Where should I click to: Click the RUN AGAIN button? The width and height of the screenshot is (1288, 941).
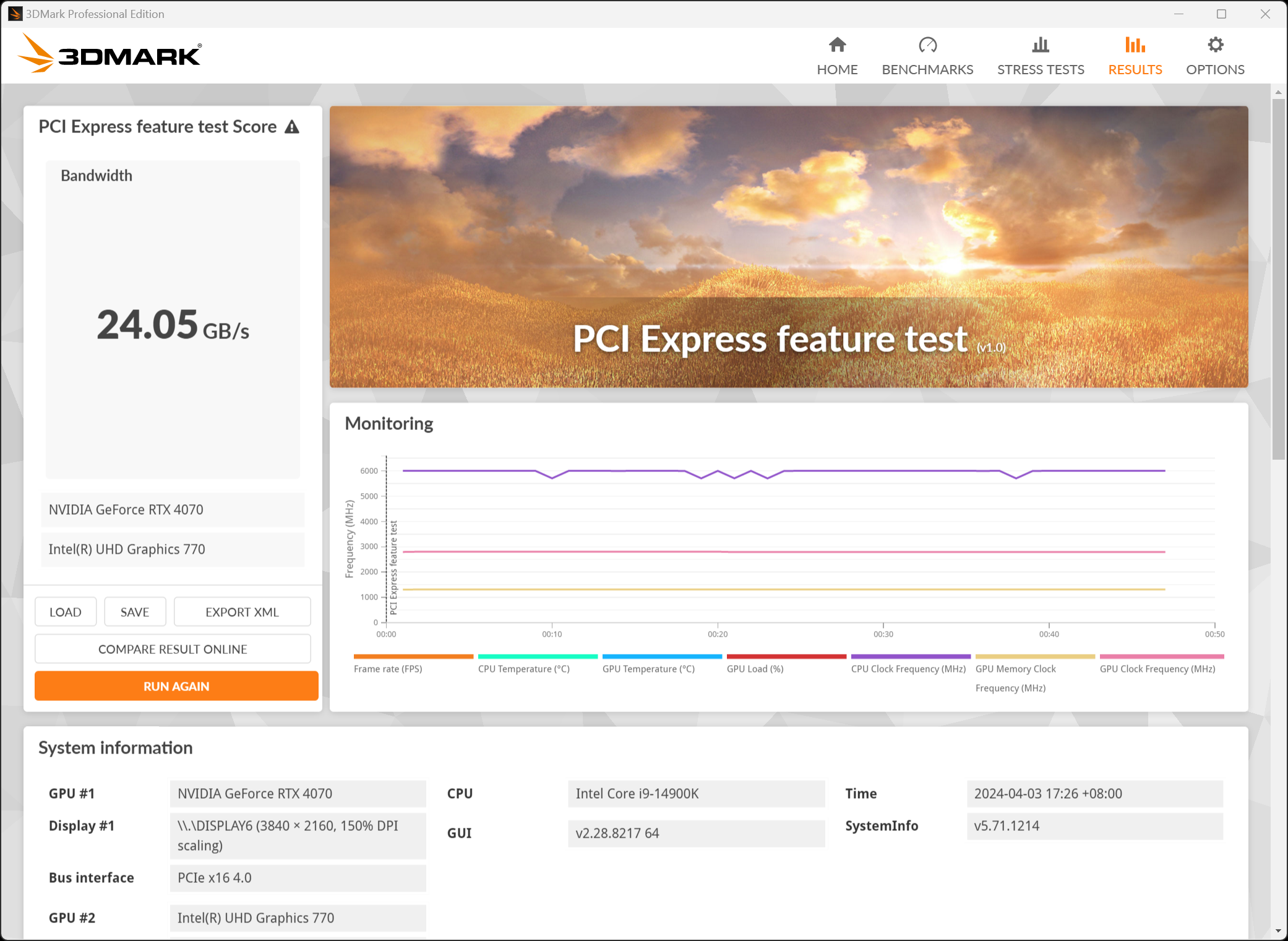tap(176, 686)
